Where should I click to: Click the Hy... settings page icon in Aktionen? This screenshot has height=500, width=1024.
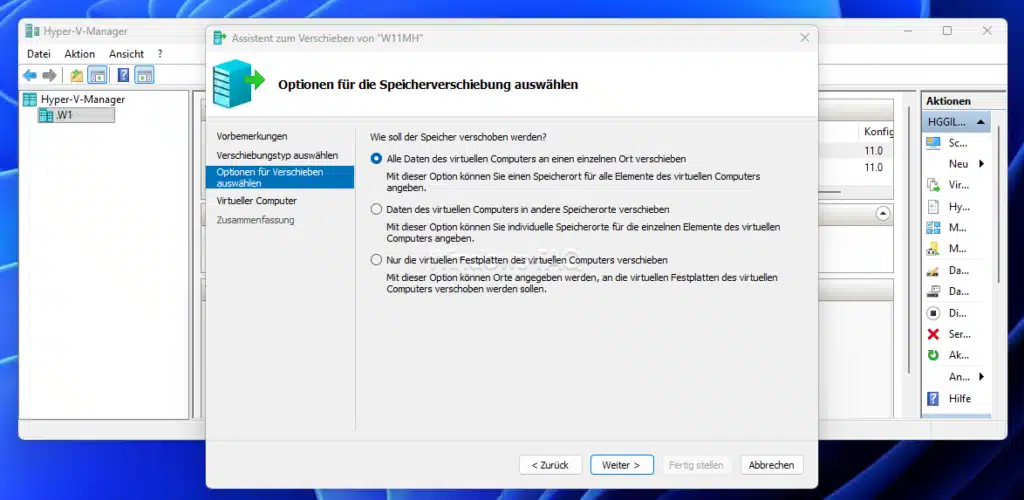pyautogui.click(x=933, y=206)
